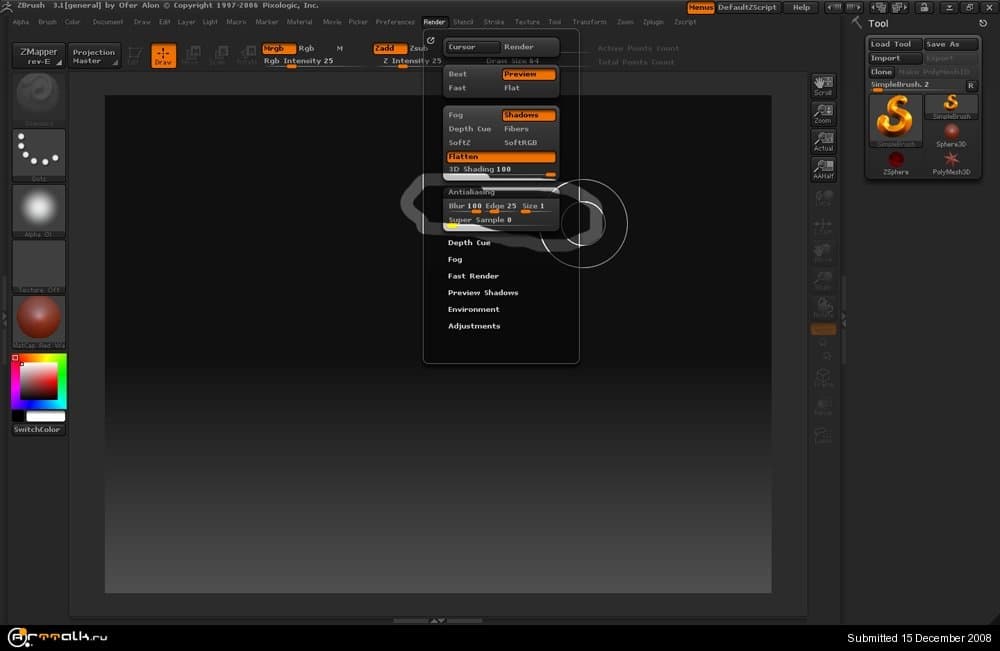
Task: Click the Actual size icon
Action: (x=823, y=141)
